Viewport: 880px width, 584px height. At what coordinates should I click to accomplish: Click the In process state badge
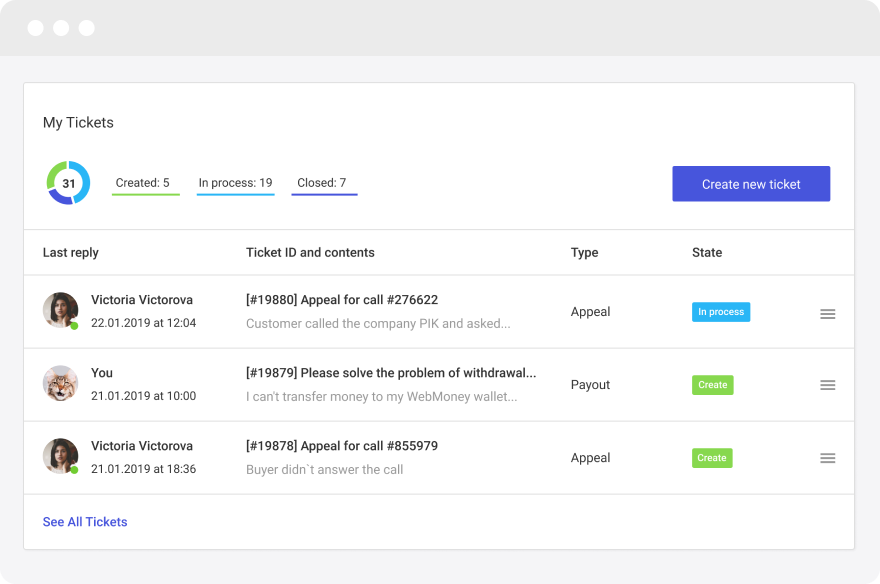720,312
